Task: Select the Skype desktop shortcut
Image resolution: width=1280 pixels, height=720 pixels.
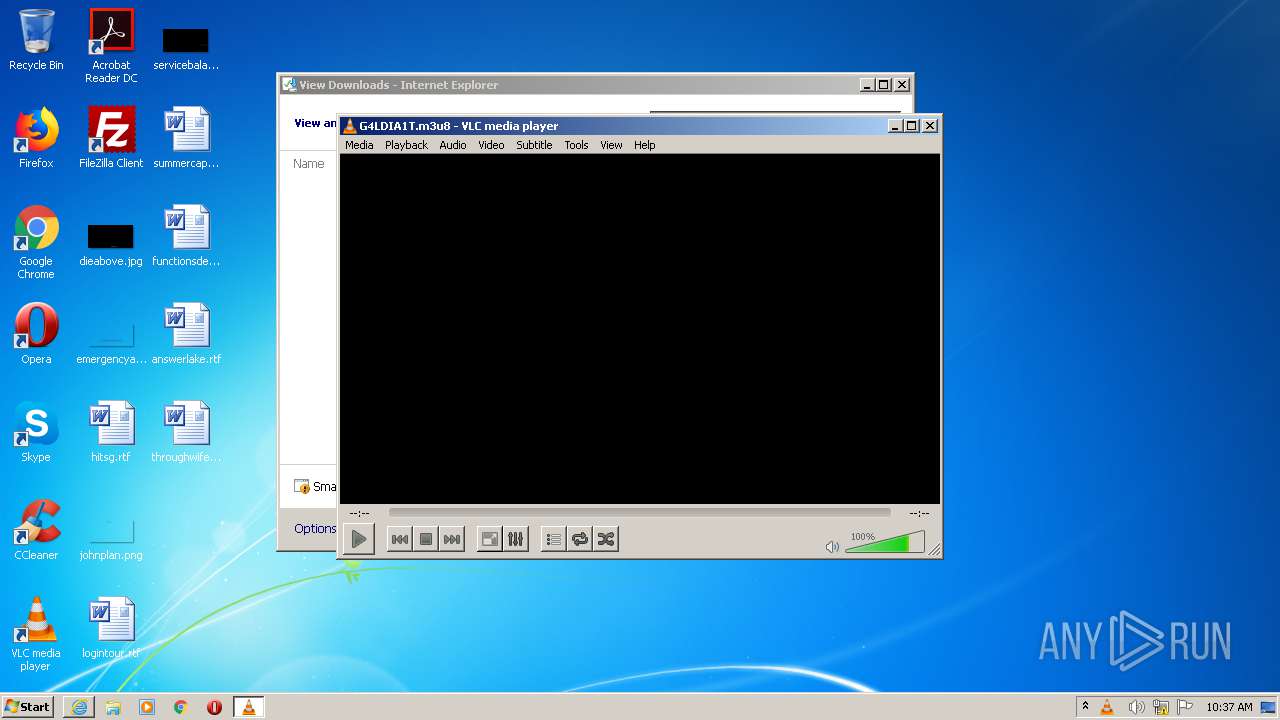Action: pyautogui.click(x=36, y=432)
